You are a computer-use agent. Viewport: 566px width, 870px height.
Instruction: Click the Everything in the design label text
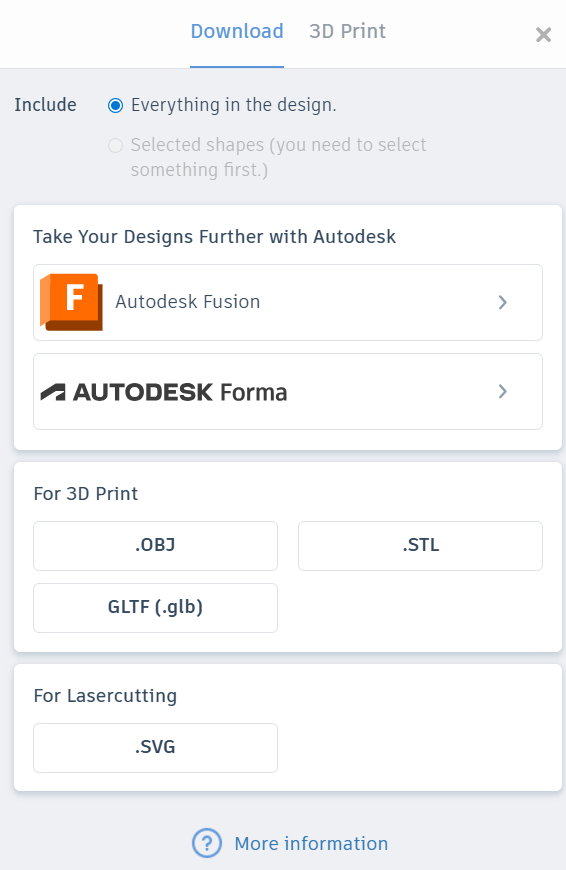coord(234,105)
